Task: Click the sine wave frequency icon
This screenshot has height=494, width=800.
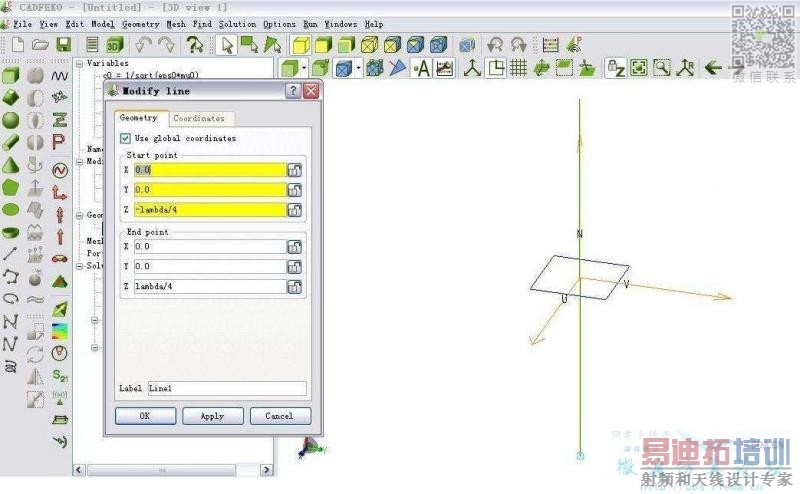Action: pyautogui.click(x=60, y=76)
